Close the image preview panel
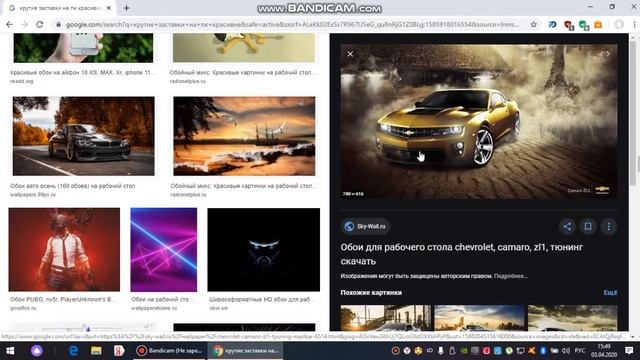This screenshot has height=360, width=640. point(350,54)
